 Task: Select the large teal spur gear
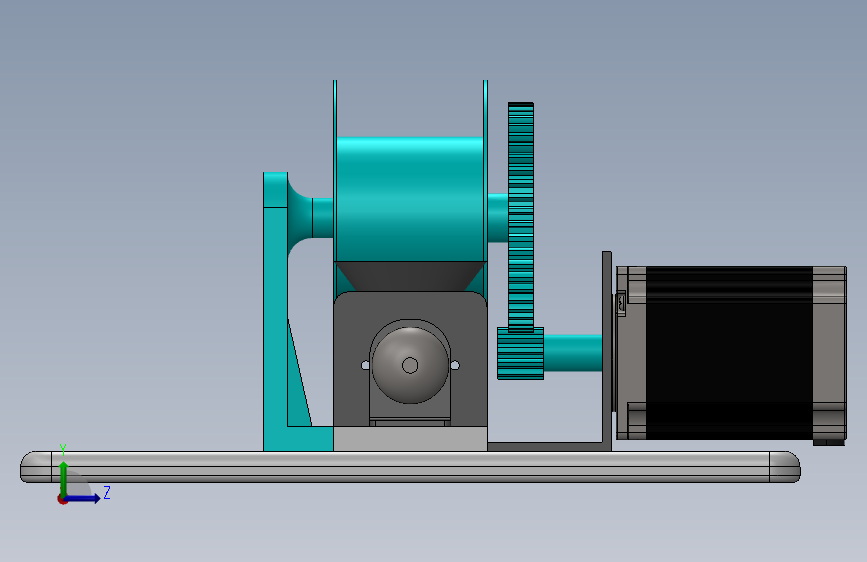521,217
